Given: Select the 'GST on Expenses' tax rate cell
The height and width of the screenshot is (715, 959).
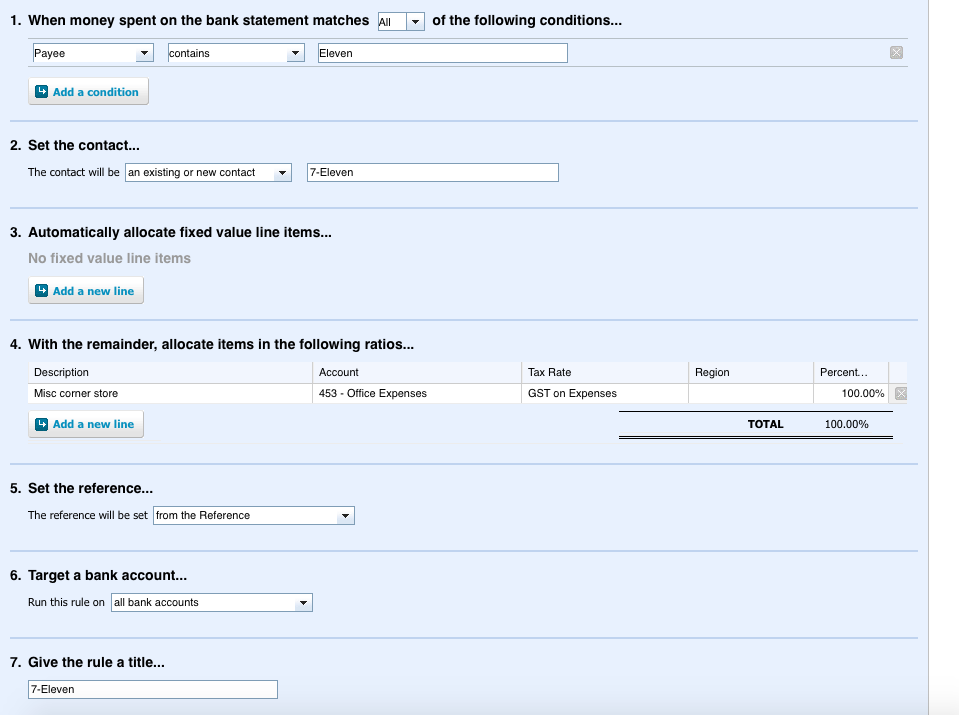Looking at the screenshot, I should point(604,393).
